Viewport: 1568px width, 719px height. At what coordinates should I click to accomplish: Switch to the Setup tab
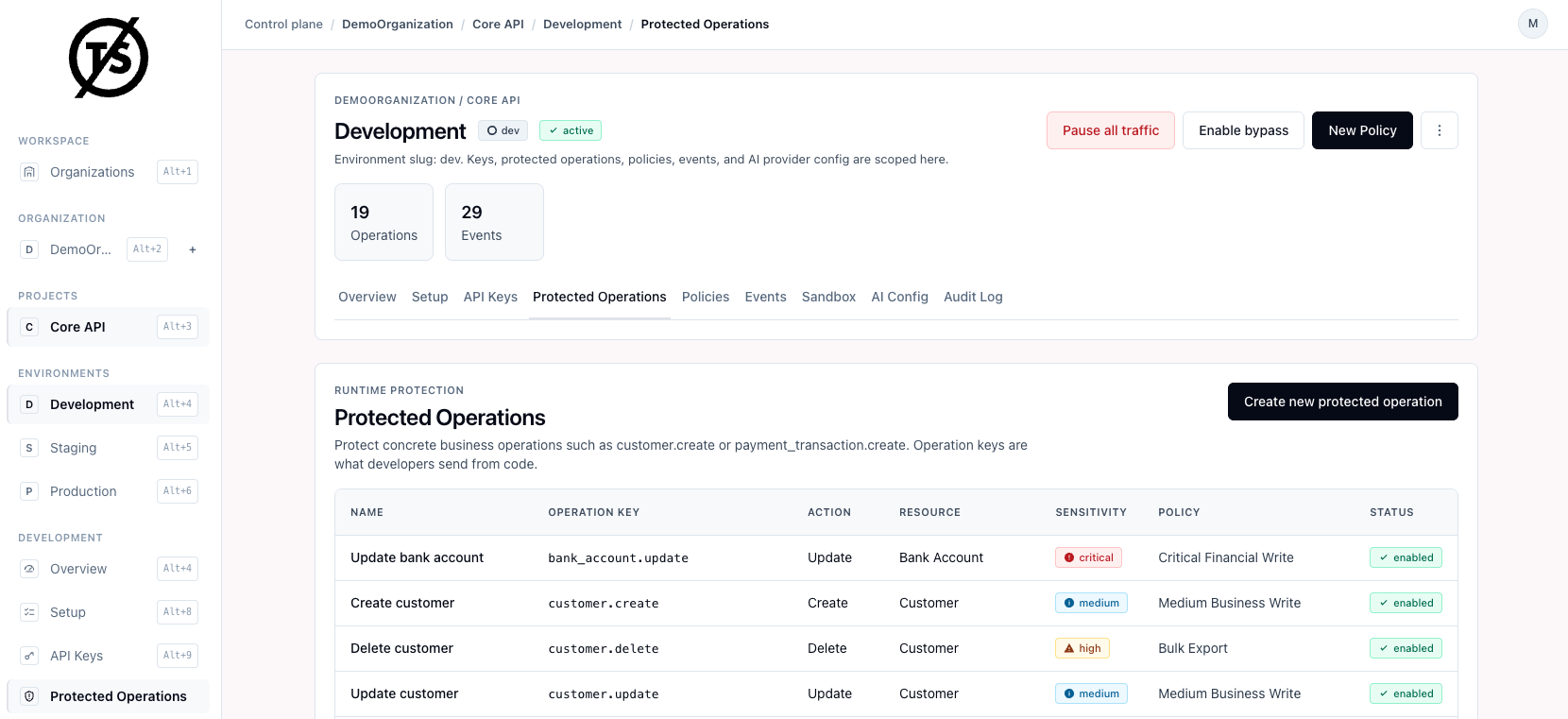(x=430, y=297)
